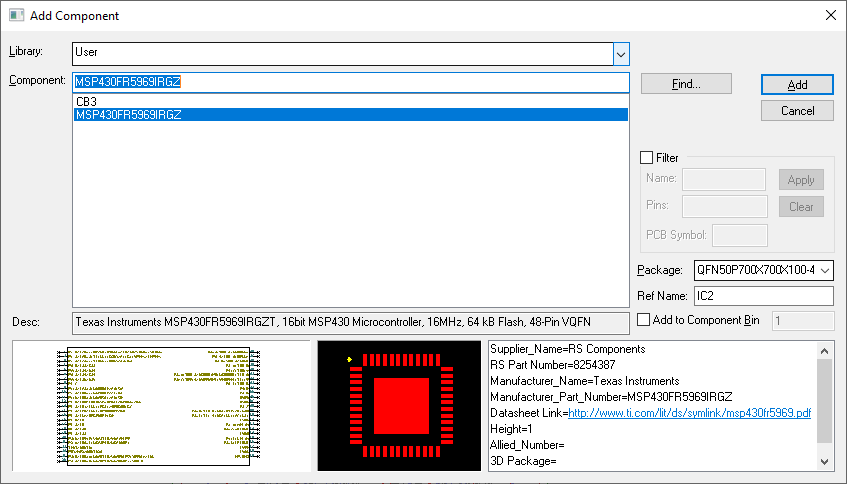The height and width of the screenshot is (484, 847).
Task: Select the Manufacturer_Name=Texas Instruments line
Action: 584,381
